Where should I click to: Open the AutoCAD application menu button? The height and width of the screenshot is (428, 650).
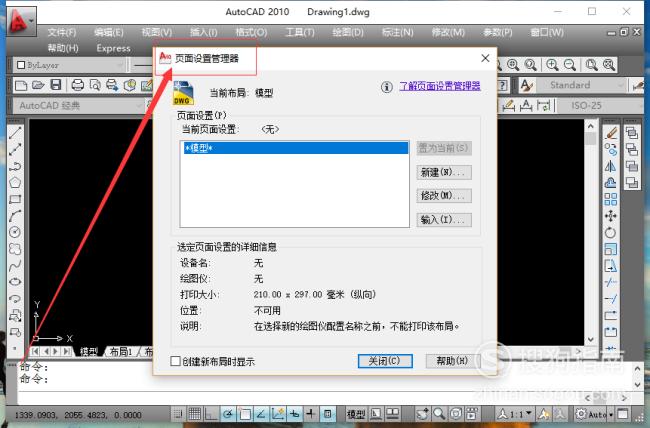[21, 20]
